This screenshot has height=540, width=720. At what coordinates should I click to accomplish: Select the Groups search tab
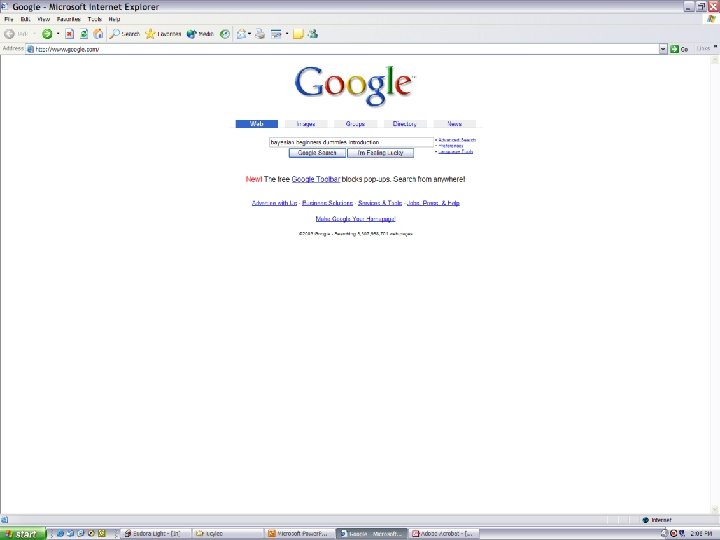(355, 124)
